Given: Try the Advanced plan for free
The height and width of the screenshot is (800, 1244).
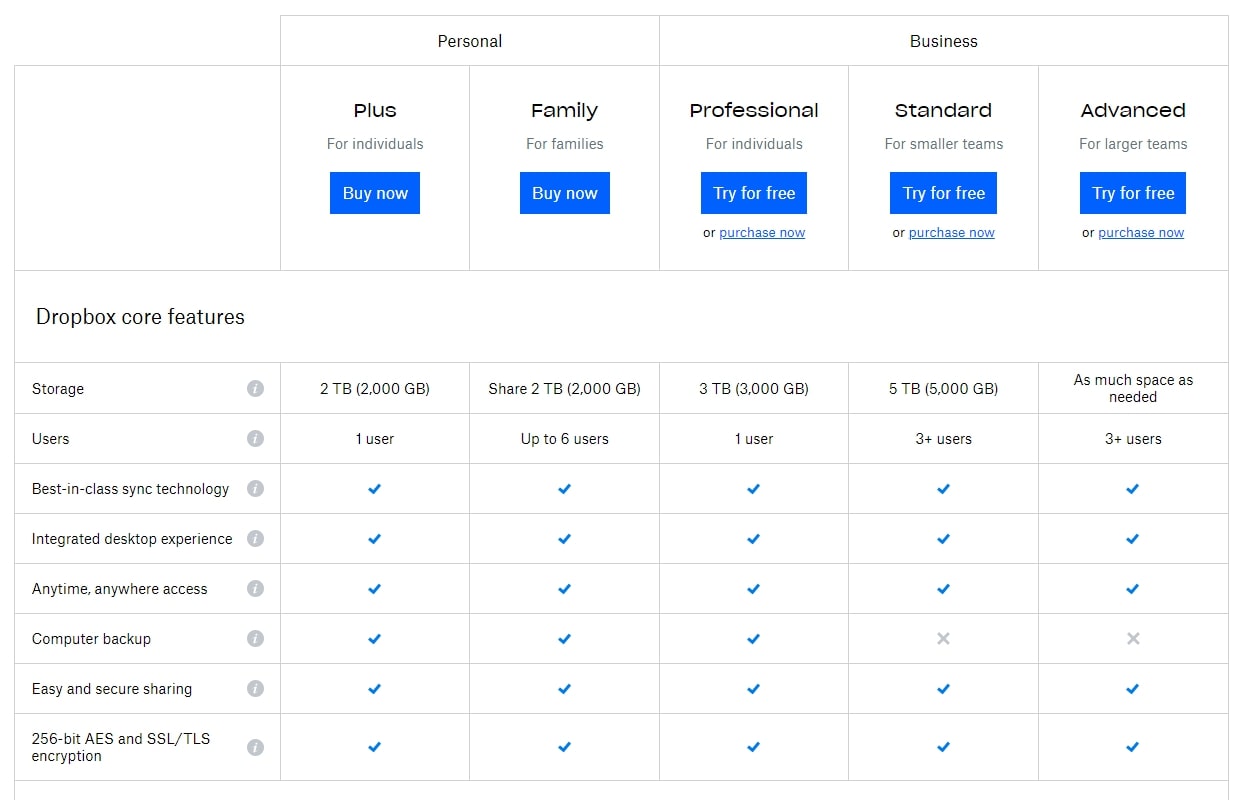Looking at the screenshot, I should pos(1133,193).
